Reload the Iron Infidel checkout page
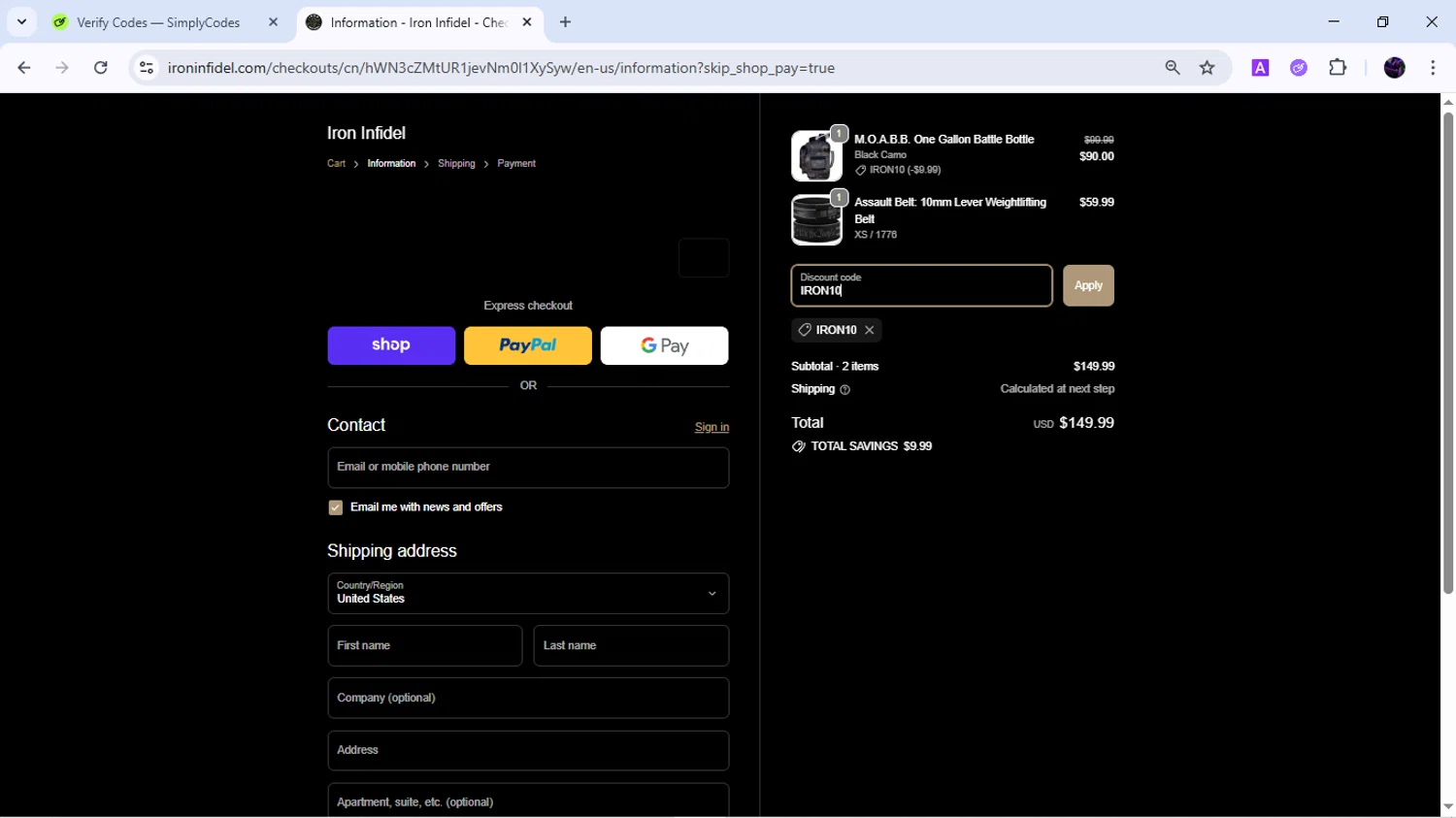Screen dimensions: 1456x818 101,68
